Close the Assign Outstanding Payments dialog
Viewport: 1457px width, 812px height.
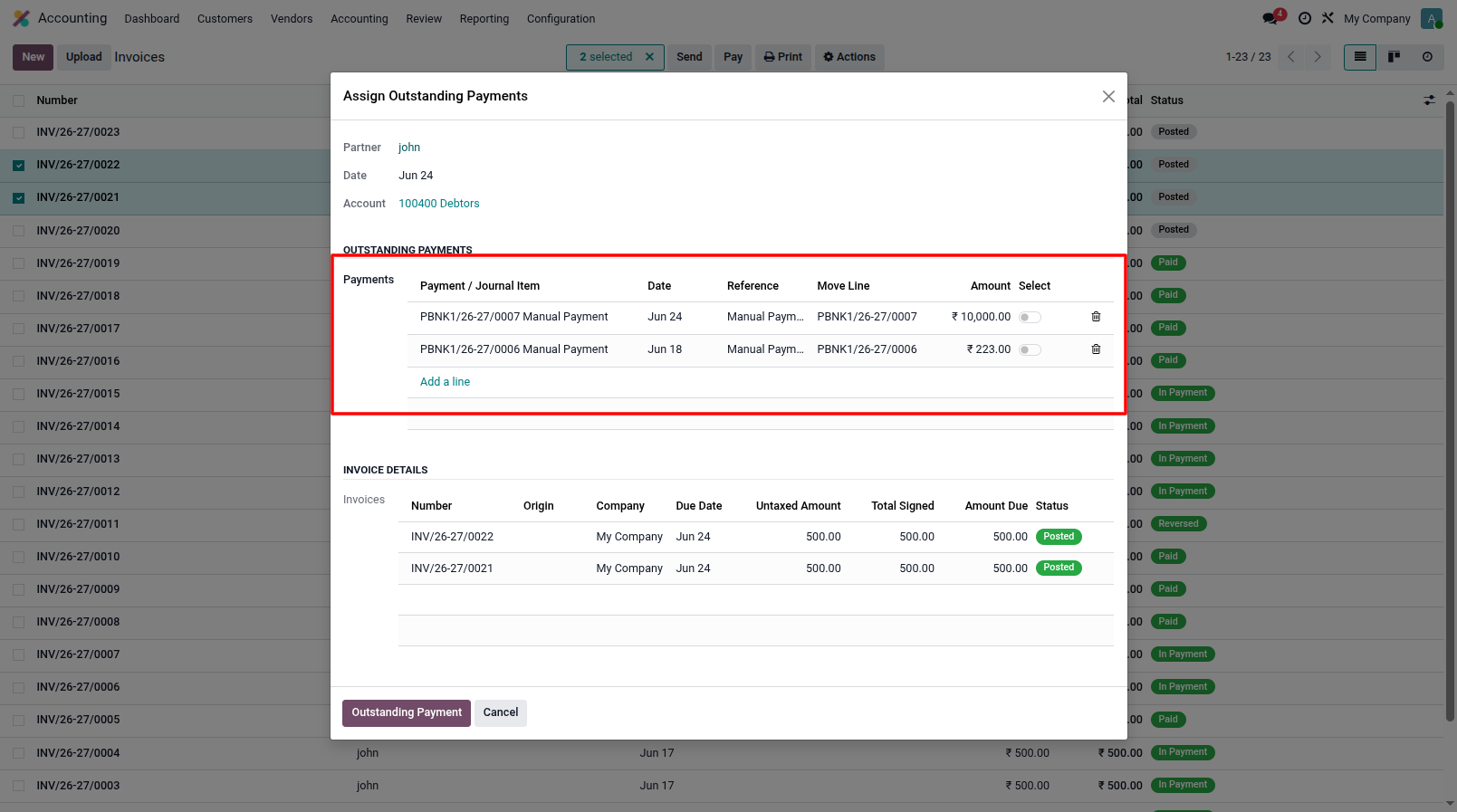[x=1108, y=96]
